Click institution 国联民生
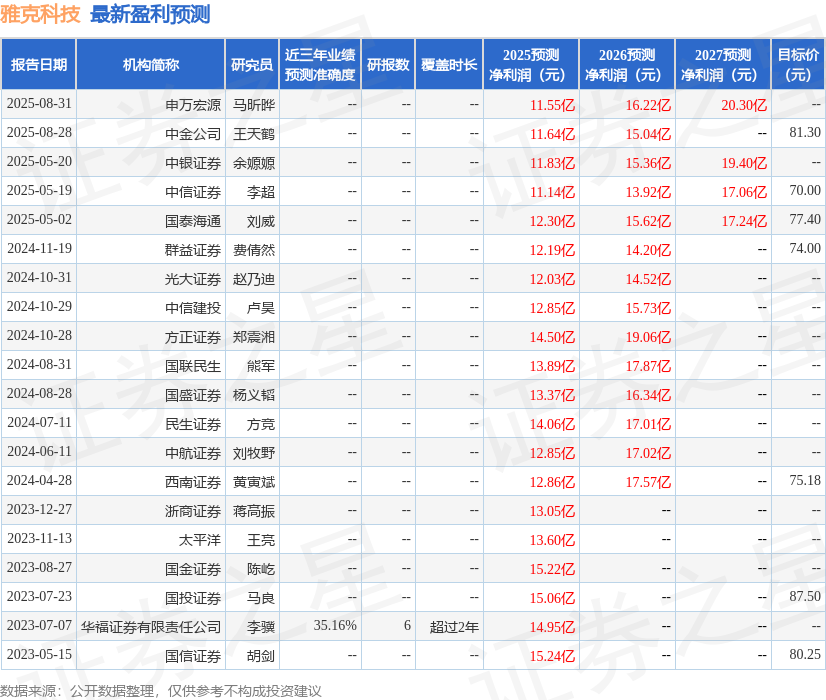This screenshot has height=700, width=826. tap(193, 366)
